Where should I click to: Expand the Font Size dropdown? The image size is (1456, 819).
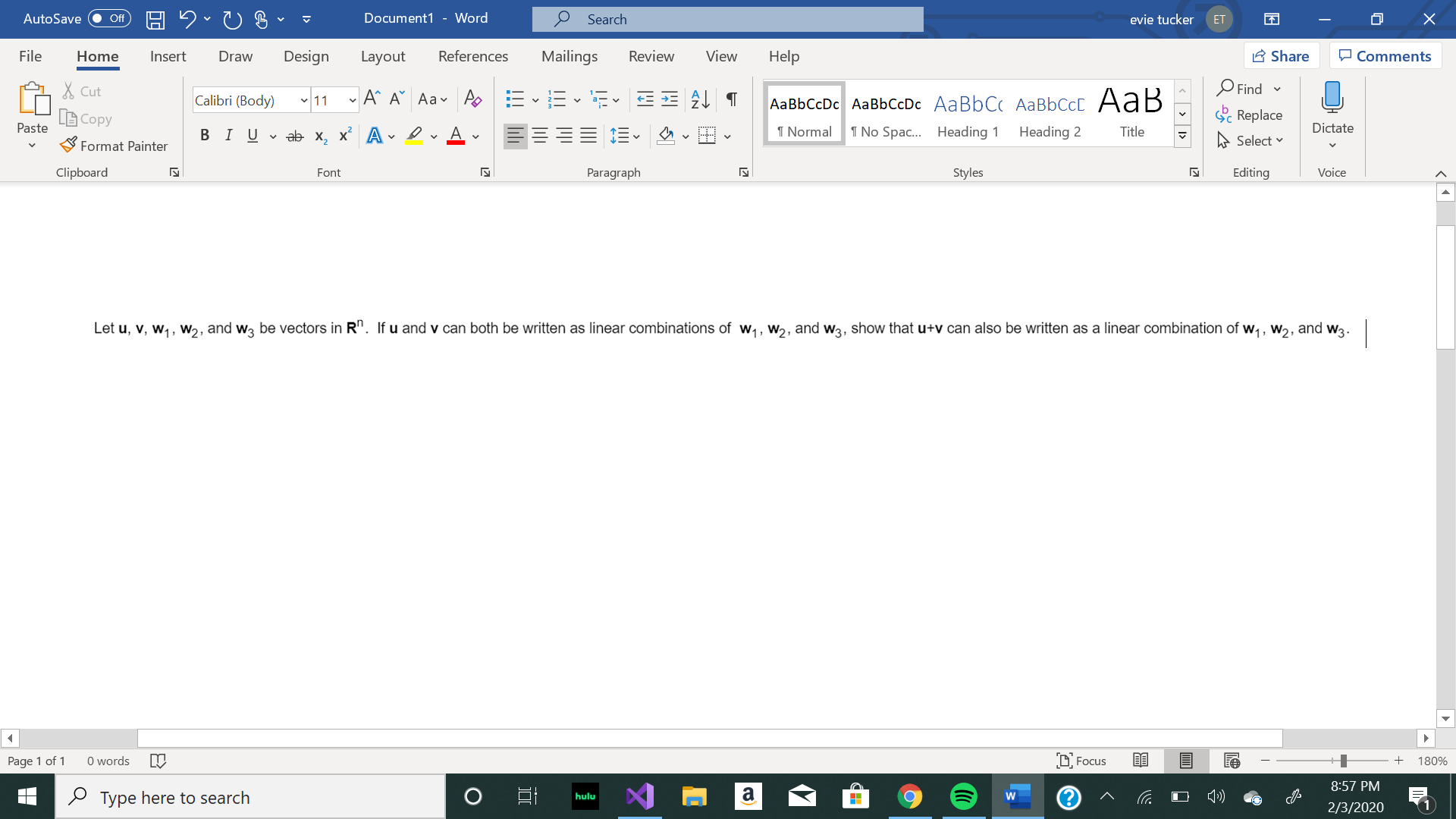pyautogui.click(x=350, y=99)
